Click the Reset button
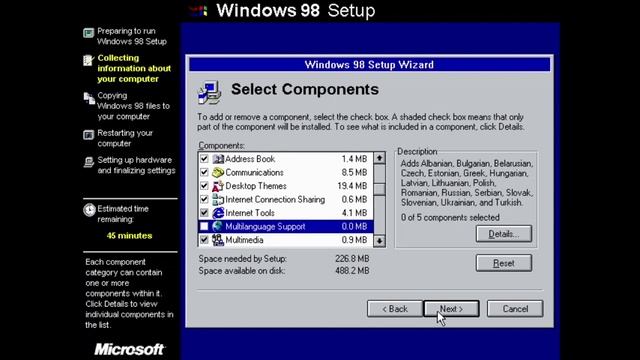Viewport: 640px width, 360px height. point(504,263)
